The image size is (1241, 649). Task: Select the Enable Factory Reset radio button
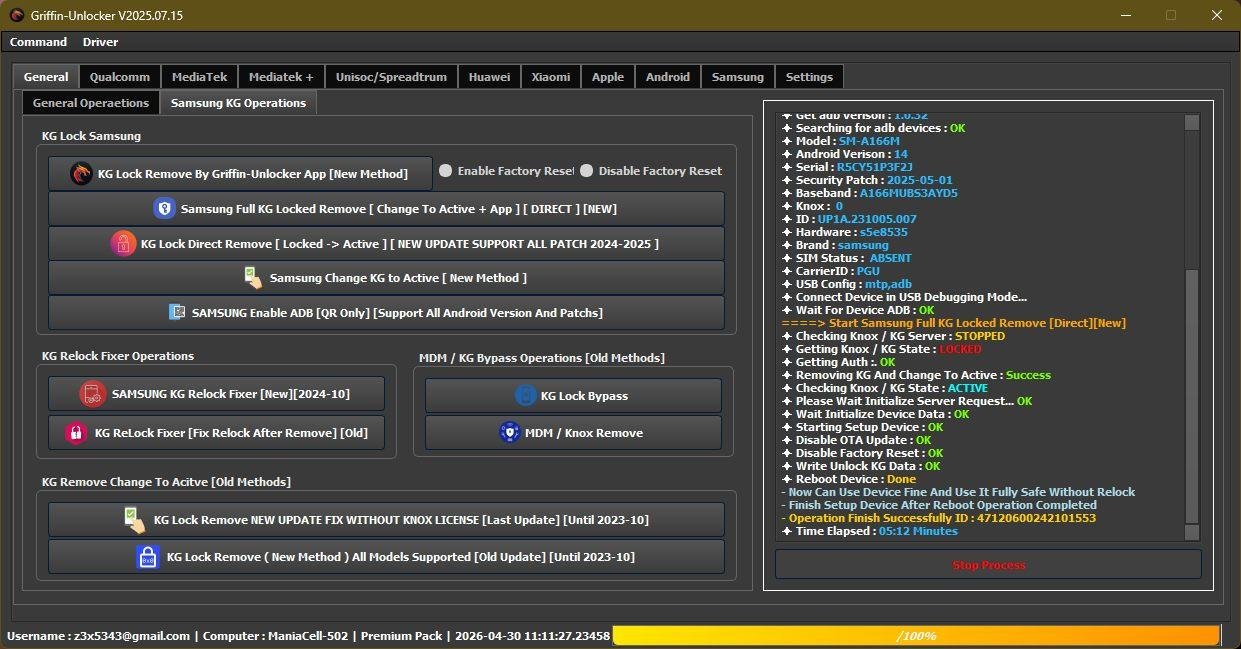click(x=446, y=171)
